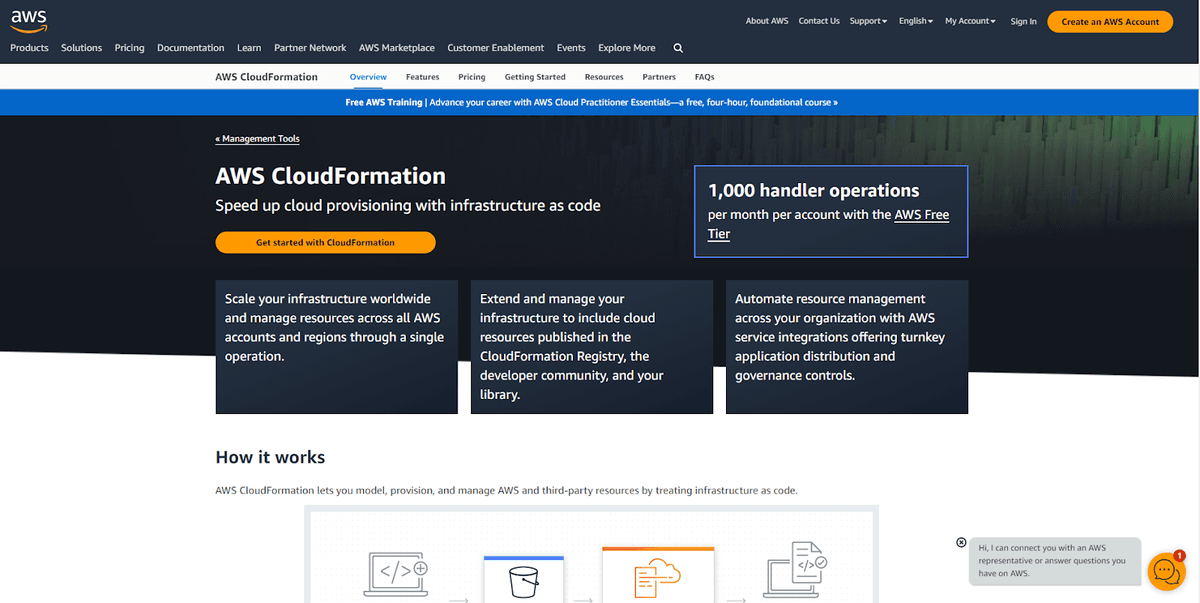Click the AWS CloudFormation subnav title
Screen dimensions: 1200x603
pos(266,77)
